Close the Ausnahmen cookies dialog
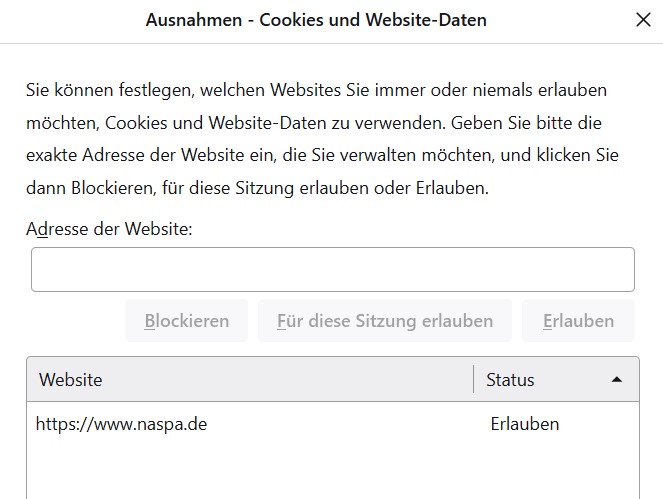 point(643,20)
